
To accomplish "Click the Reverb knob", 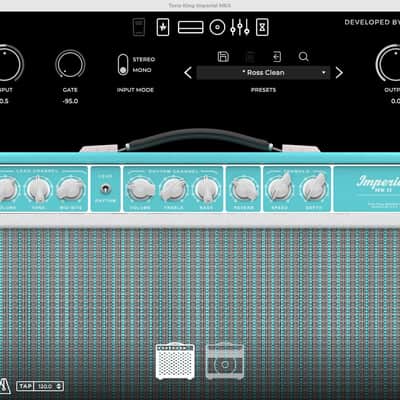I will [244, 189].
